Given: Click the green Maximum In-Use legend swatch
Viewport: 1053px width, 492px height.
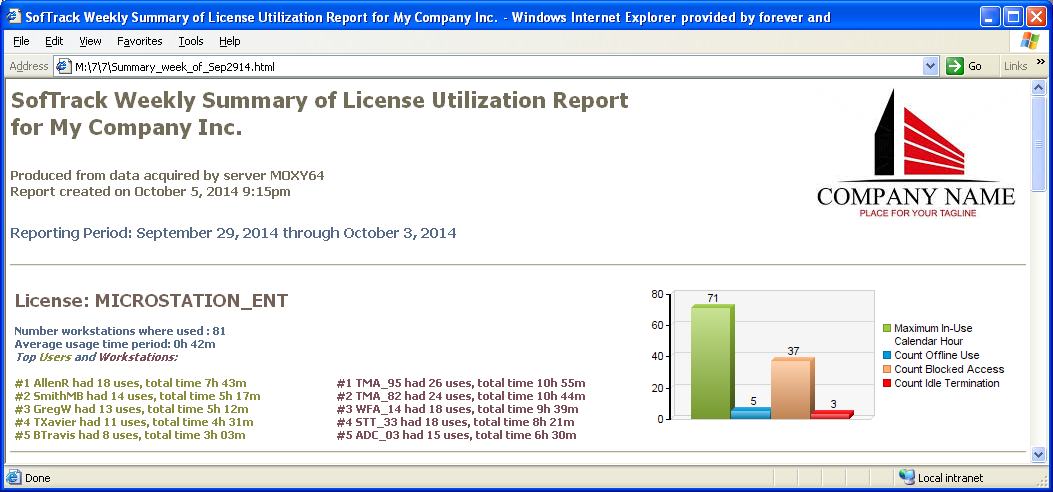Looking at the screenshot, I should coord(886,328).
